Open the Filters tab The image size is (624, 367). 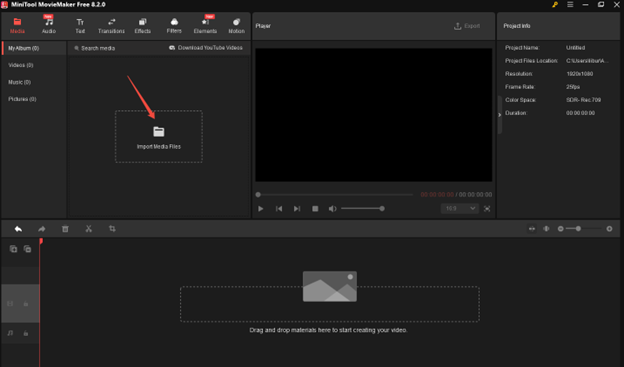(x=174, y=26)
